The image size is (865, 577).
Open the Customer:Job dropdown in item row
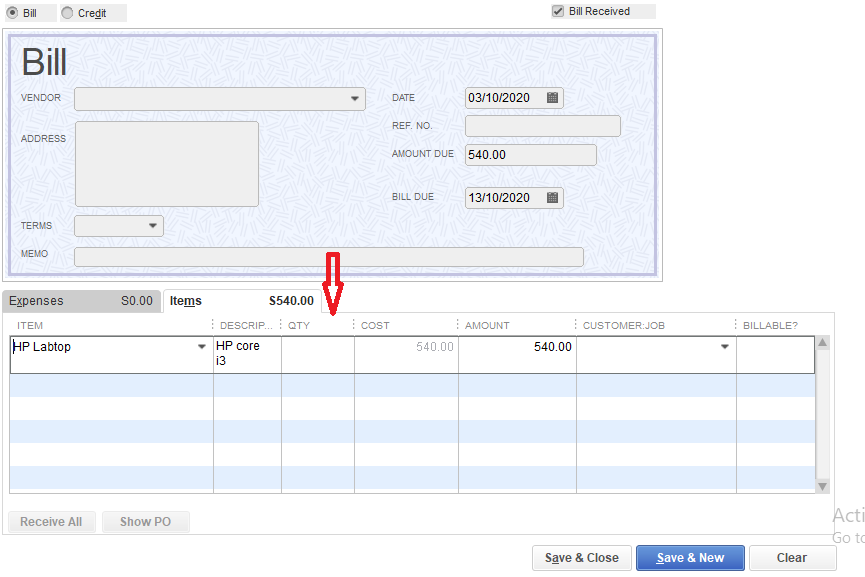coord(724,346)
